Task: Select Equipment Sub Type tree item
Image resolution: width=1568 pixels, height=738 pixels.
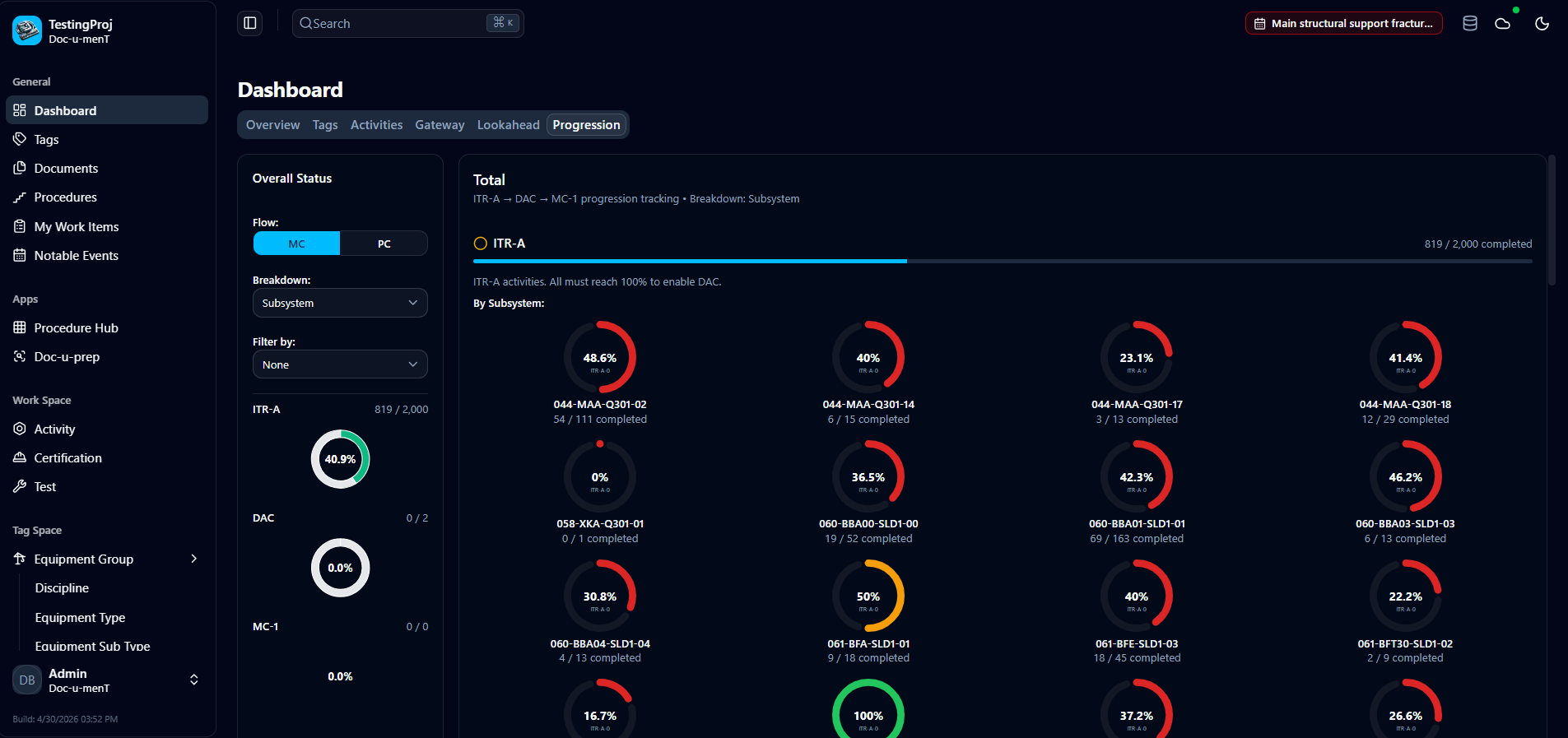Action: point(92,647)
